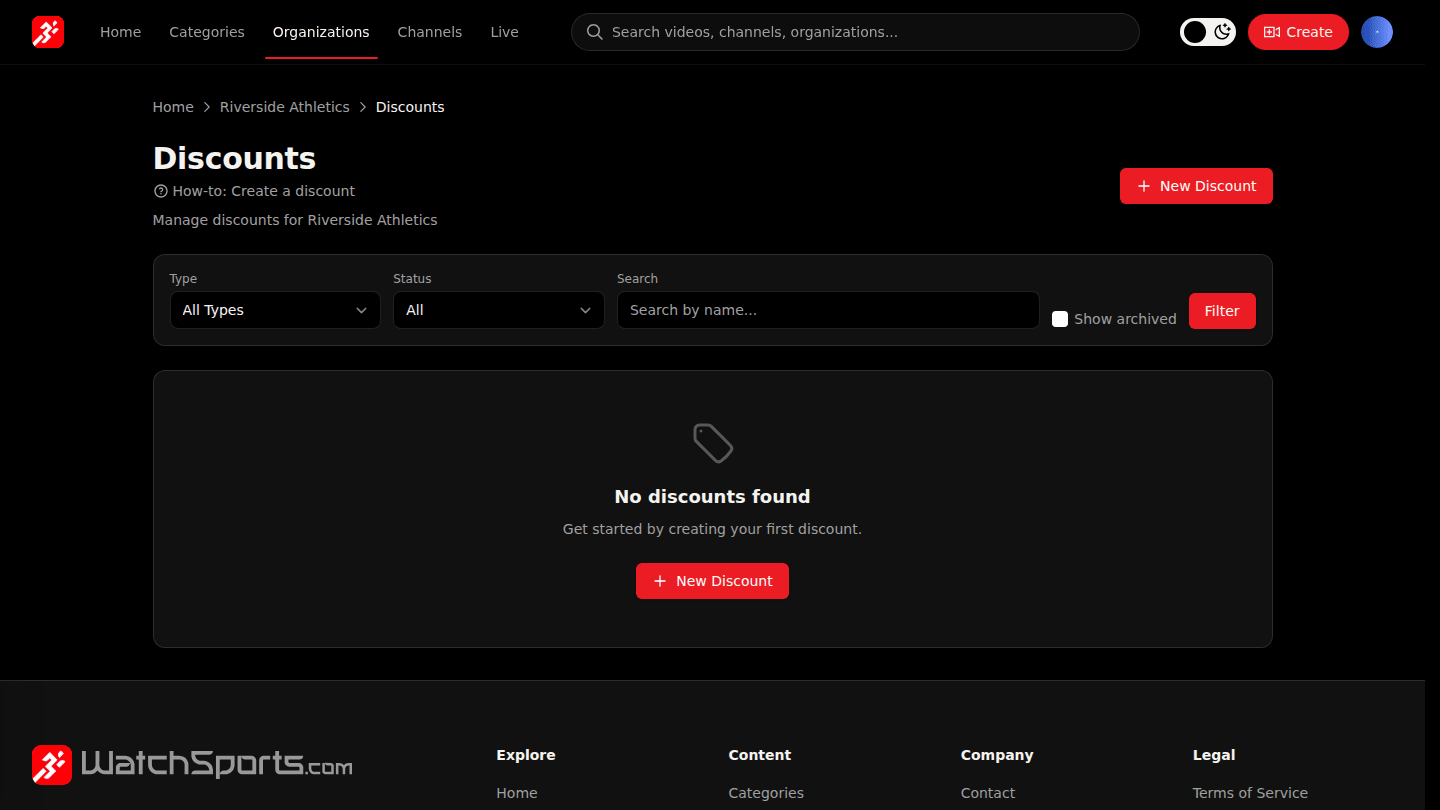This screenshot has width=1440, height=810.
Task: Click the No discounts found heading
Action: [712, 497]
